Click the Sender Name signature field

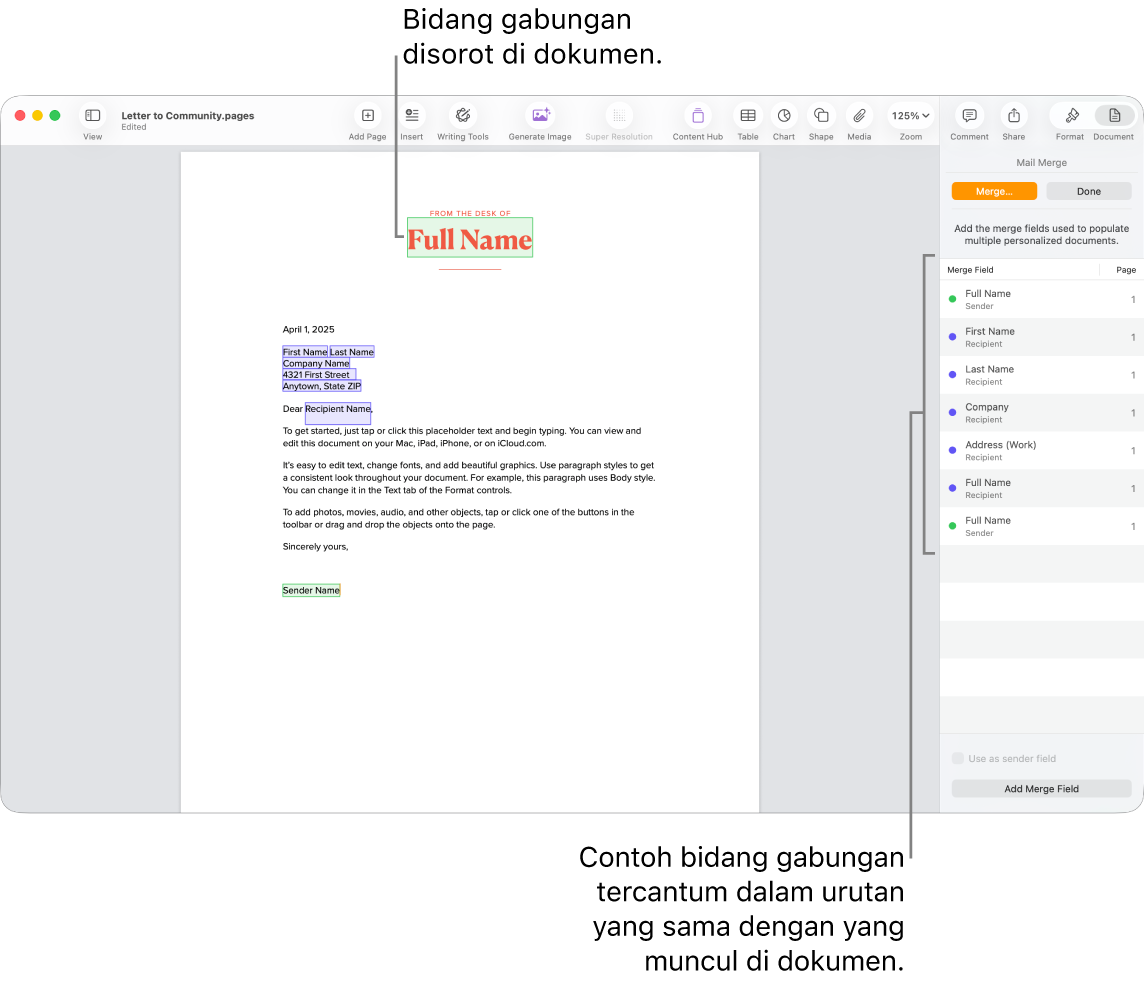pos(311,590)
